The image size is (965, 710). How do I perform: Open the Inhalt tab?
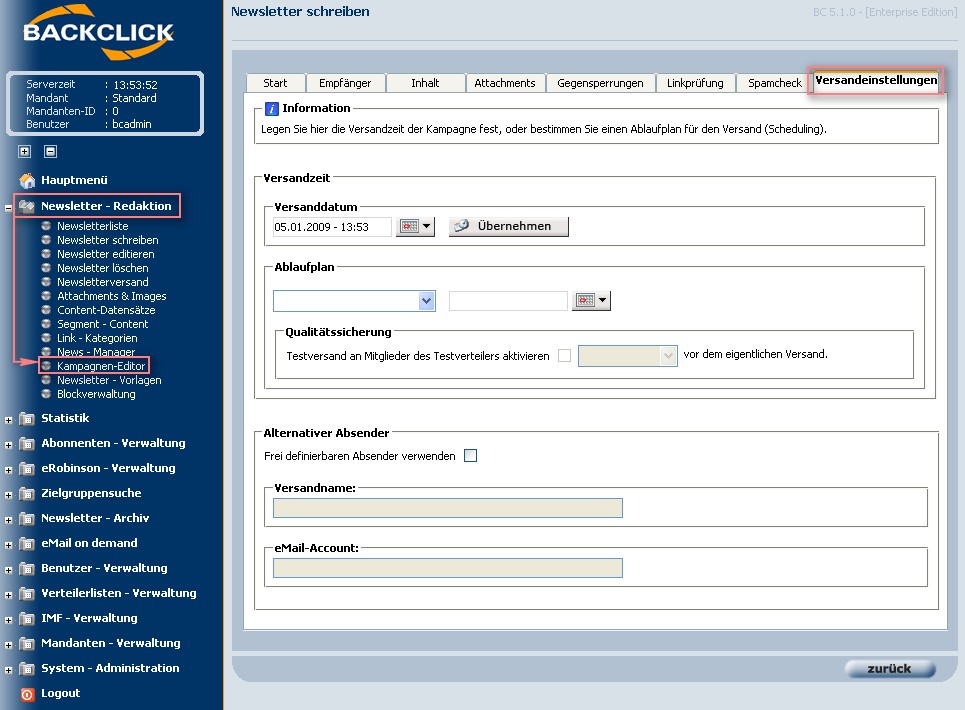coord(425,83)
